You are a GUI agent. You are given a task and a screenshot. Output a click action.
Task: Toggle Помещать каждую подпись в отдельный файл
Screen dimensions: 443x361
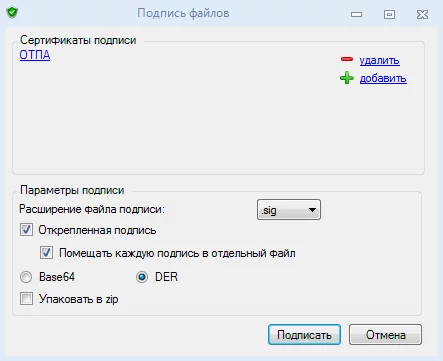point(46,253)
